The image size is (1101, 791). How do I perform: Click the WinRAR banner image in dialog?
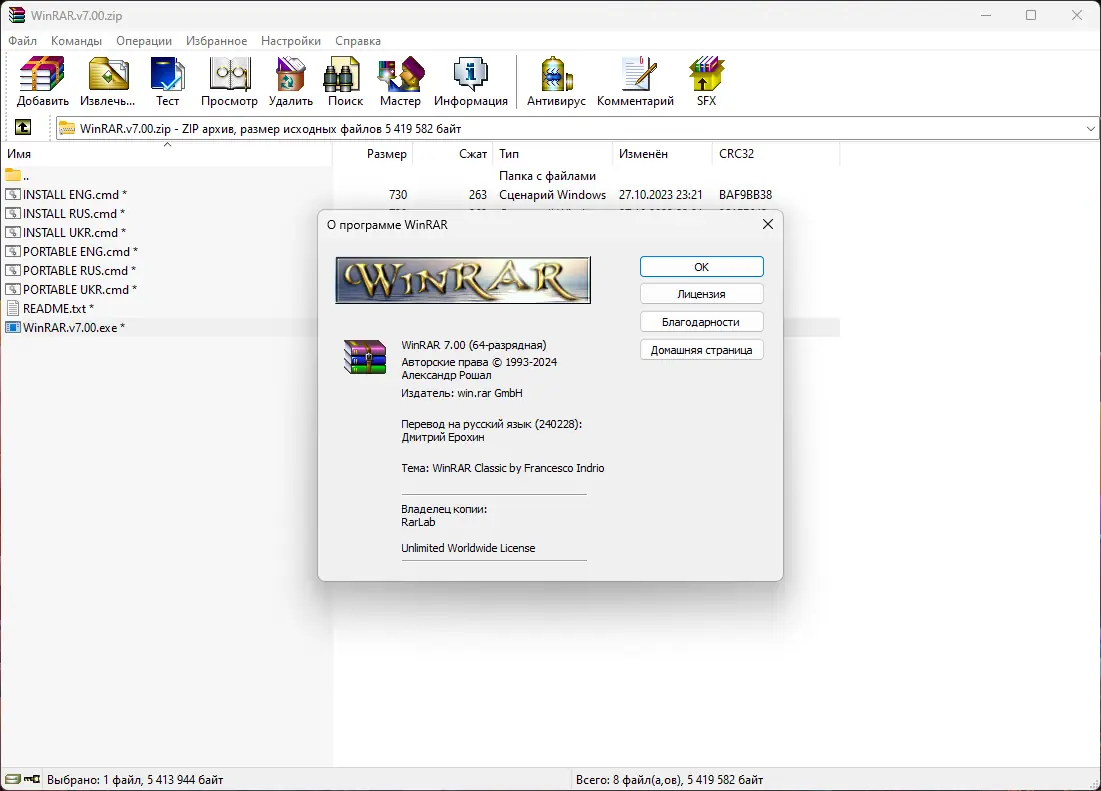(x=463, y=280)
